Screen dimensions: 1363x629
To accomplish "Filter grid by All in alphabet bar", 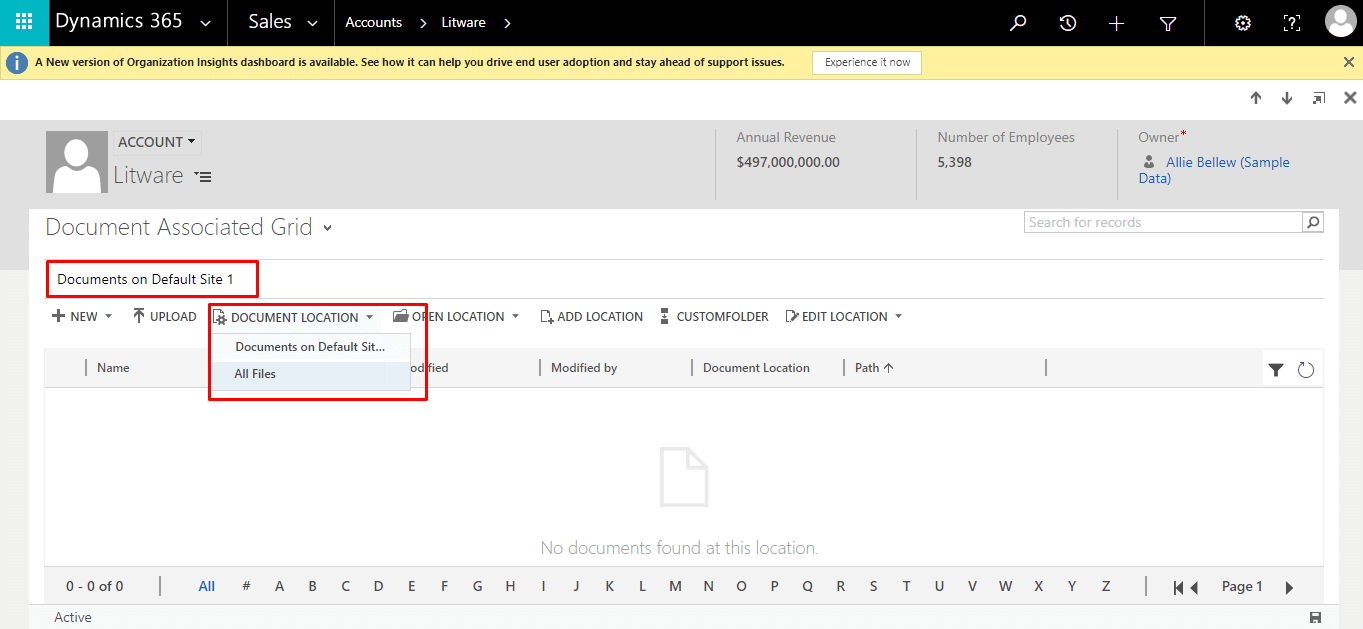I will [x=207, y=587].
